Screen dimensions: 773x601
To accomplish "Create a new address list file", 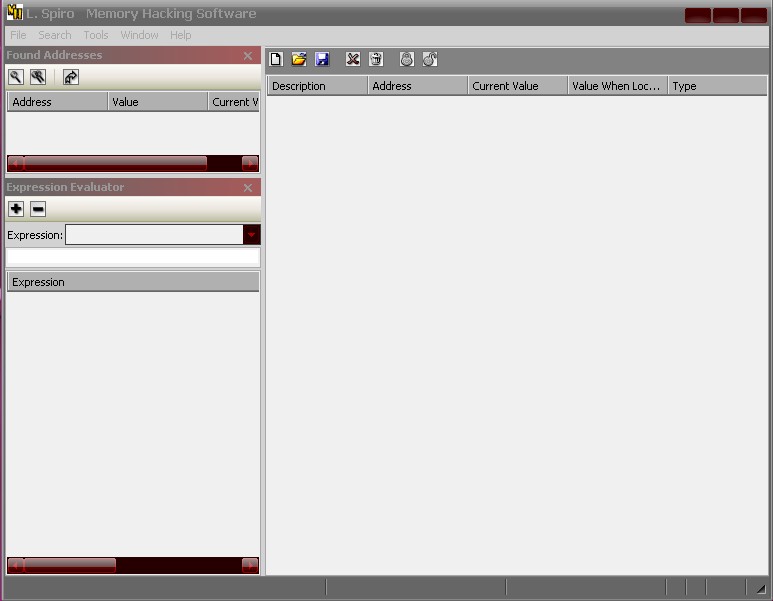I will point(276,59).
